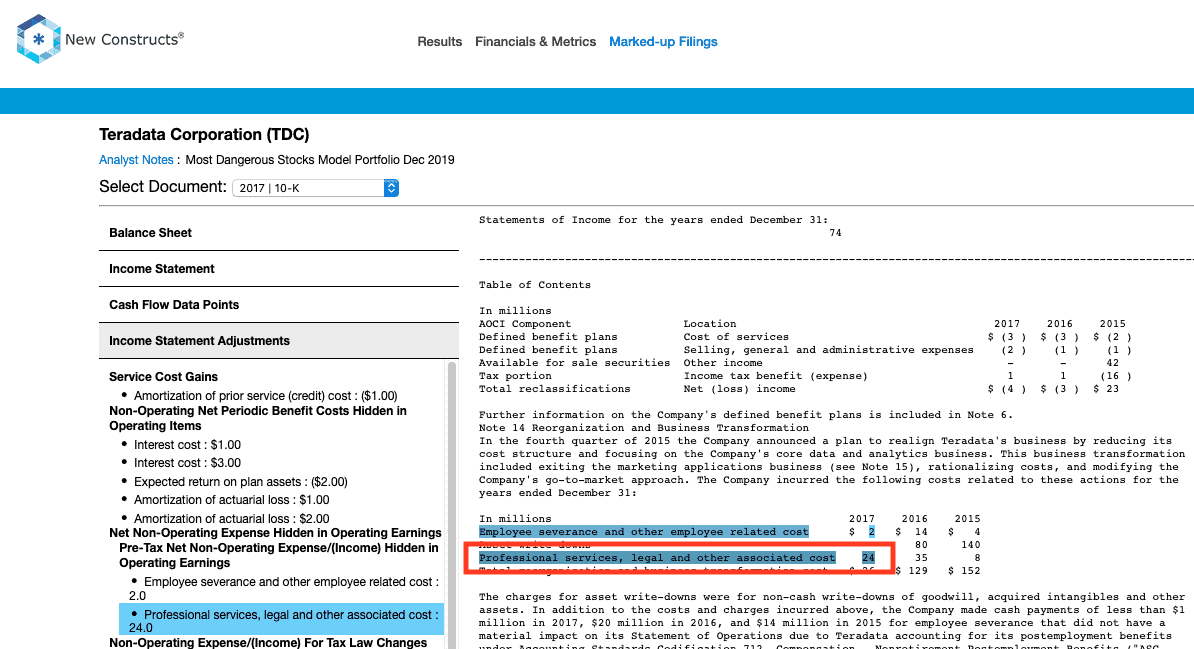Click 'Net Non-Operating Expense Hidden in Operating Earnings' heading
Screen dimensions: 1194x649
pos(275,533)
